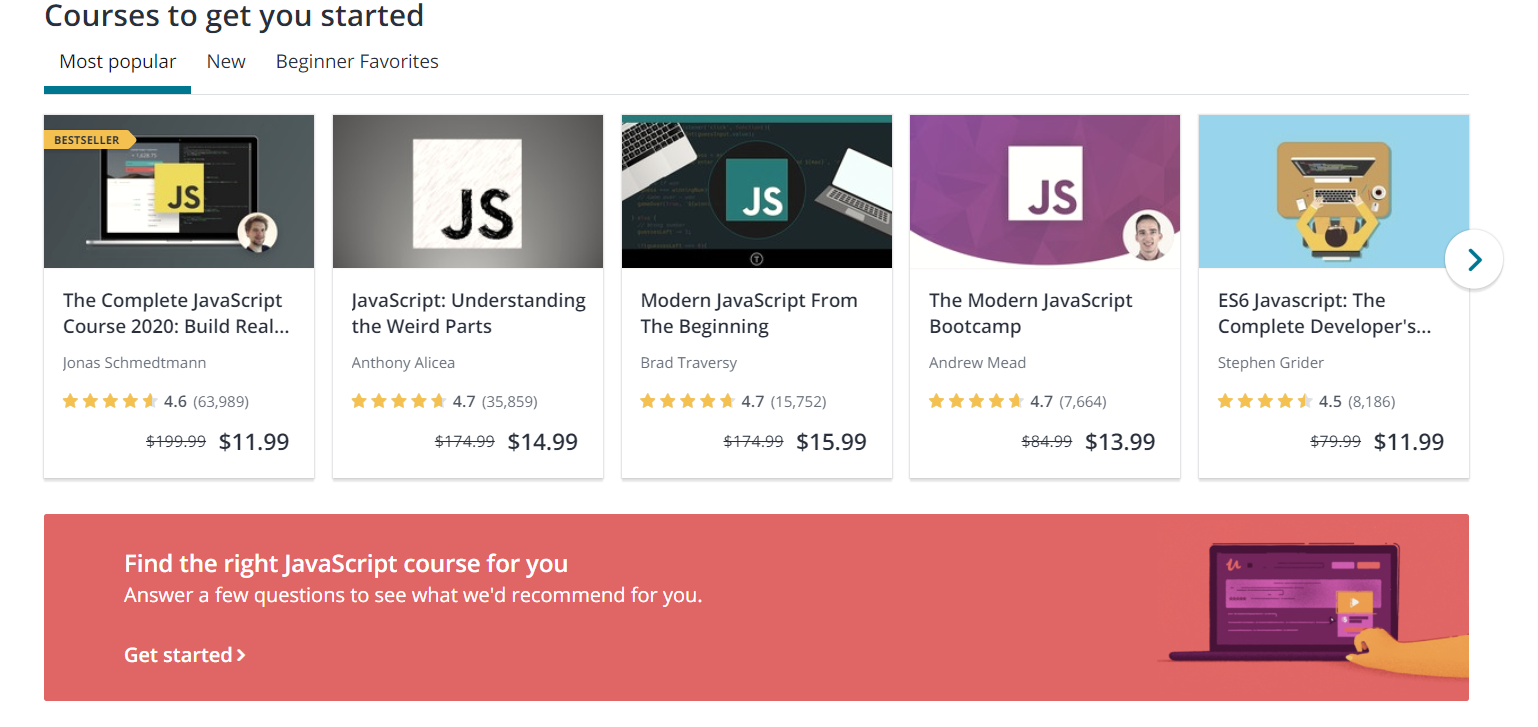Click the ES6 Javascript course thumbnail

(1333, 191)
